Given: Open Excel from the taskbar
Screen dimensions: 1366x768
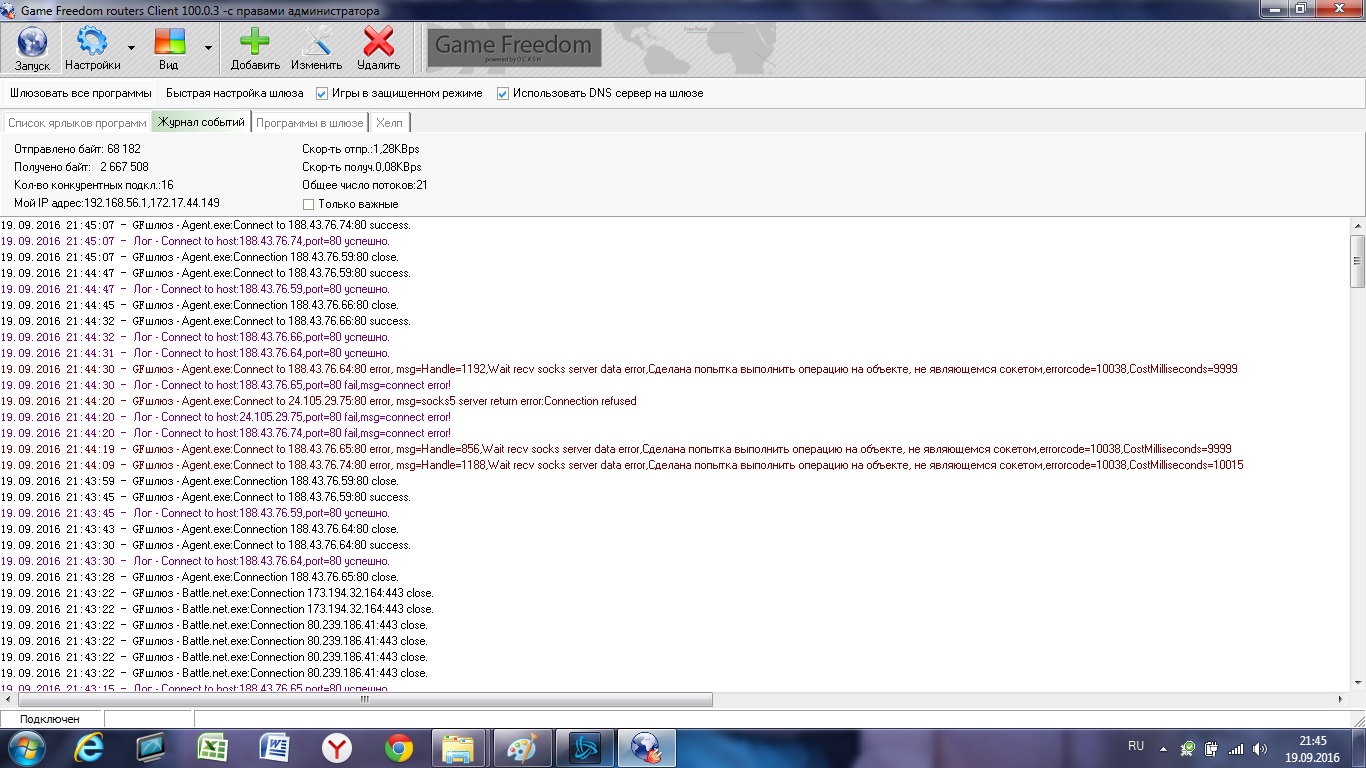Looking at the screenshot, I should click(x=212, y=748).
